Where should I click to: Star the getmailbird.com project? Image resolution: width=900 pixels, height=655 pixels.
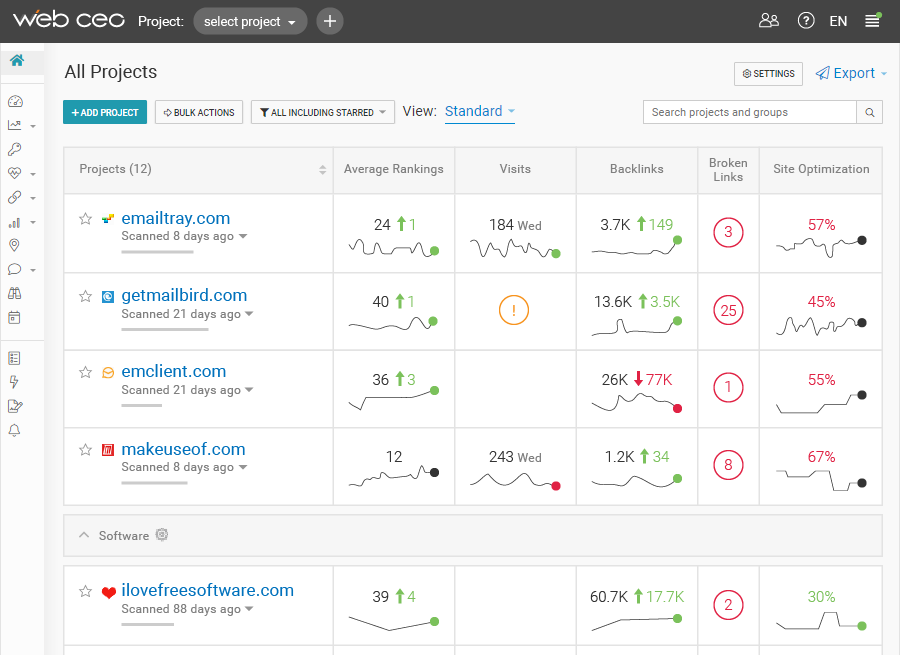pyautogui.click(x=86, y=296)
